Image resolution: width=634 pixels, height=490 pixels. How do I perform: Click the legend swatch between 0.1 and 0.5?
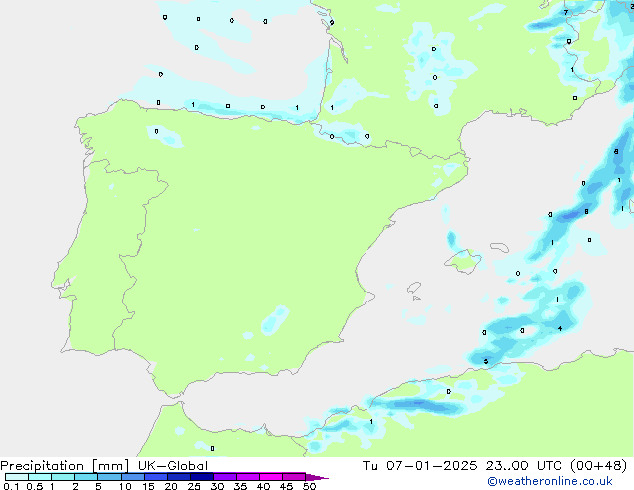[17, 477]
